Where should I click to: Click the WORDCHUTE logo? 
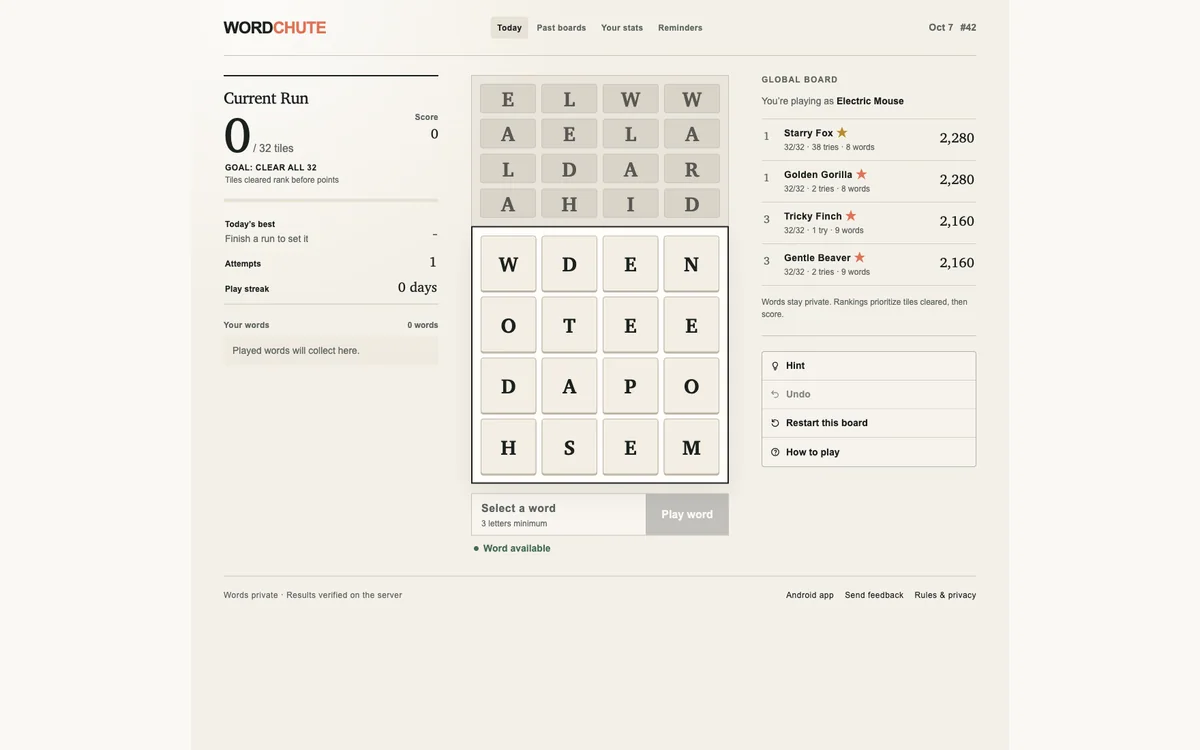tap(275, 28)
